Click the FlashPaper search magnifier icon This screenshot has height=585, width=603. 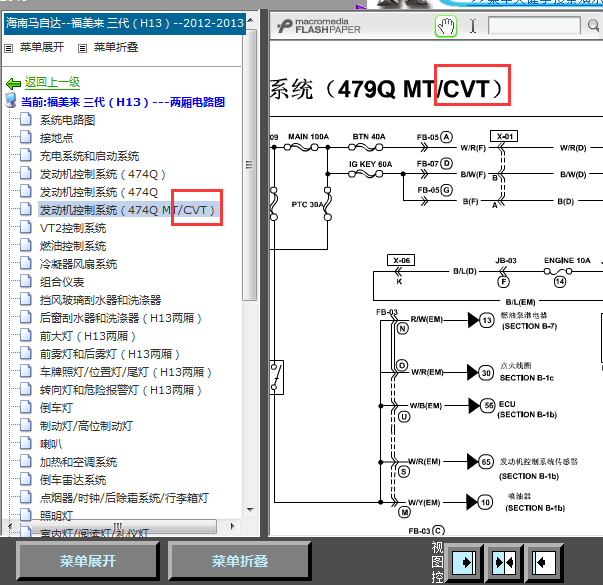click(593, 26)
